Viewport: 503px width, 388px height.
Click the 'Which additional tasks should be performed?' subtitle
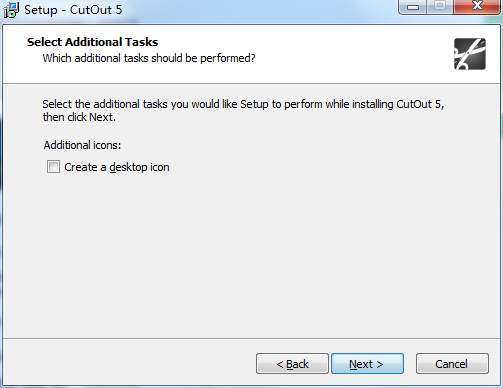point(149,58)
